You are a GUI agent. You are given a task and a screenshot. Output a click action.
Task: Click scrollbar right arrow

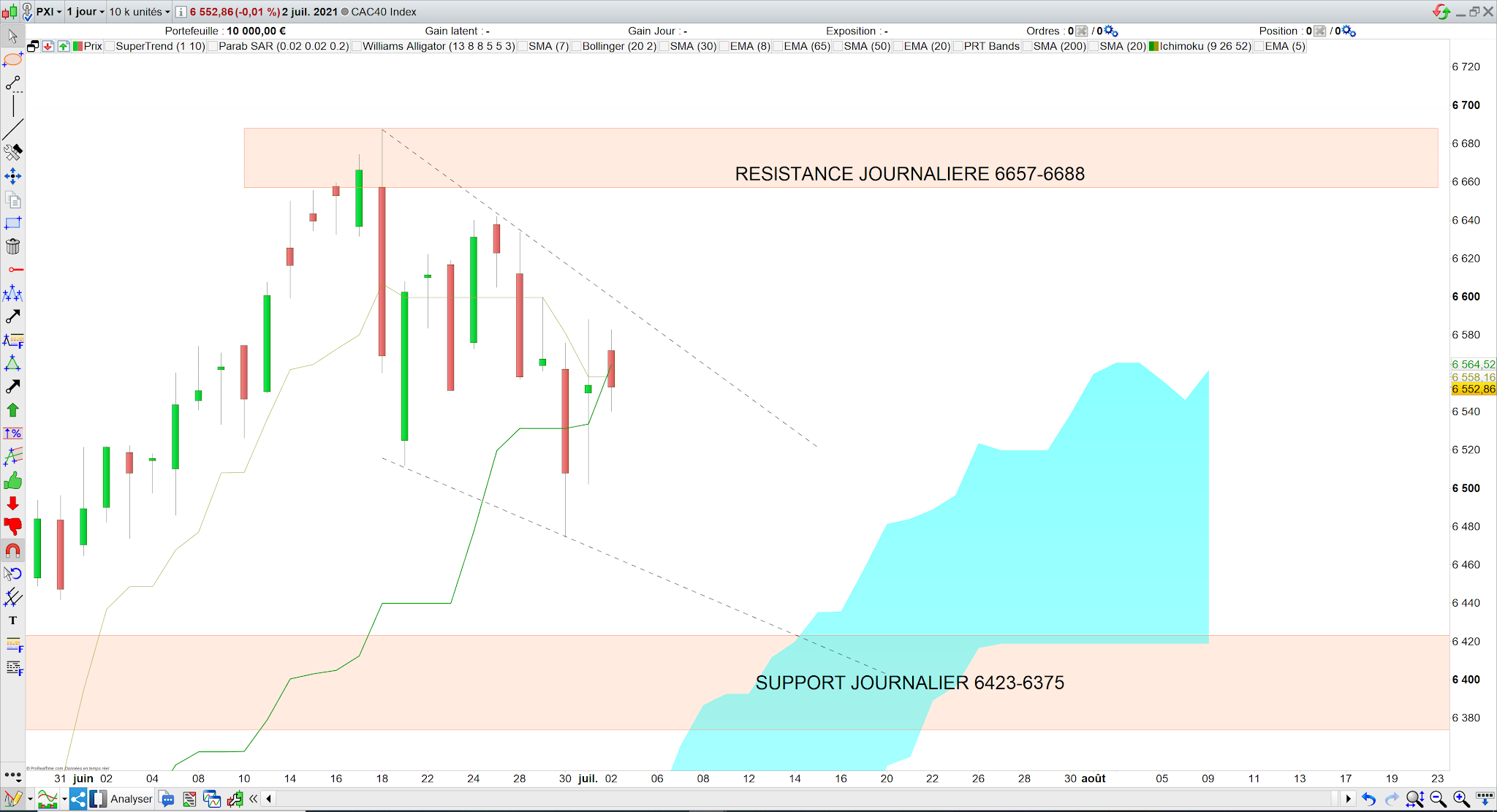click(1348, 799)
